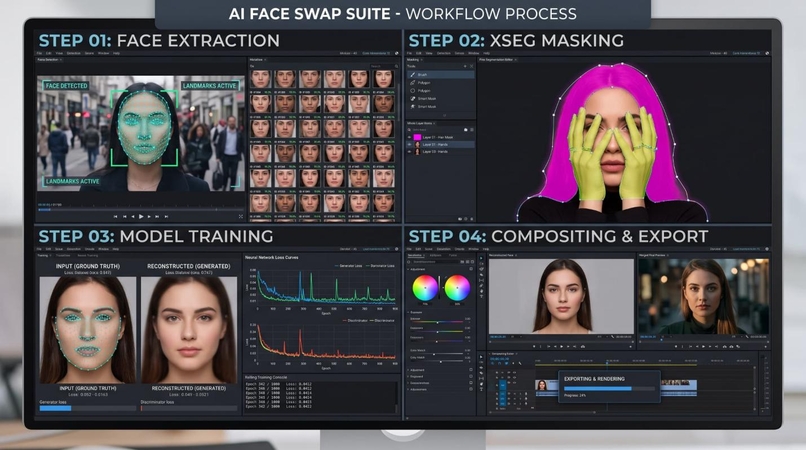Click the second color wheel in the Adjustment panel

(457, 288)
